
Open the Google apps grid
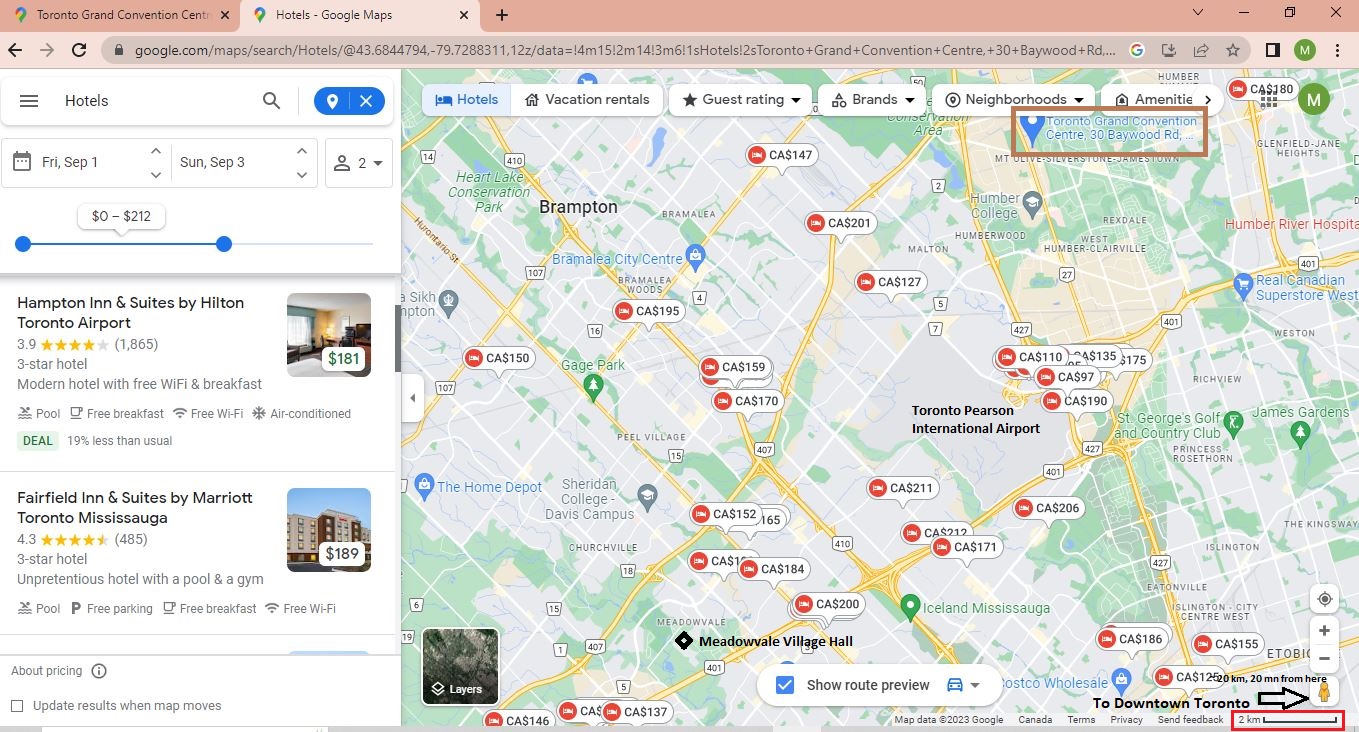click(1269, 100)
